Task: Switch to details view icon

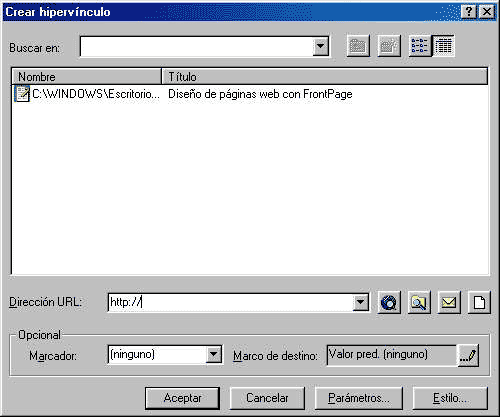Action: point(443,46)
